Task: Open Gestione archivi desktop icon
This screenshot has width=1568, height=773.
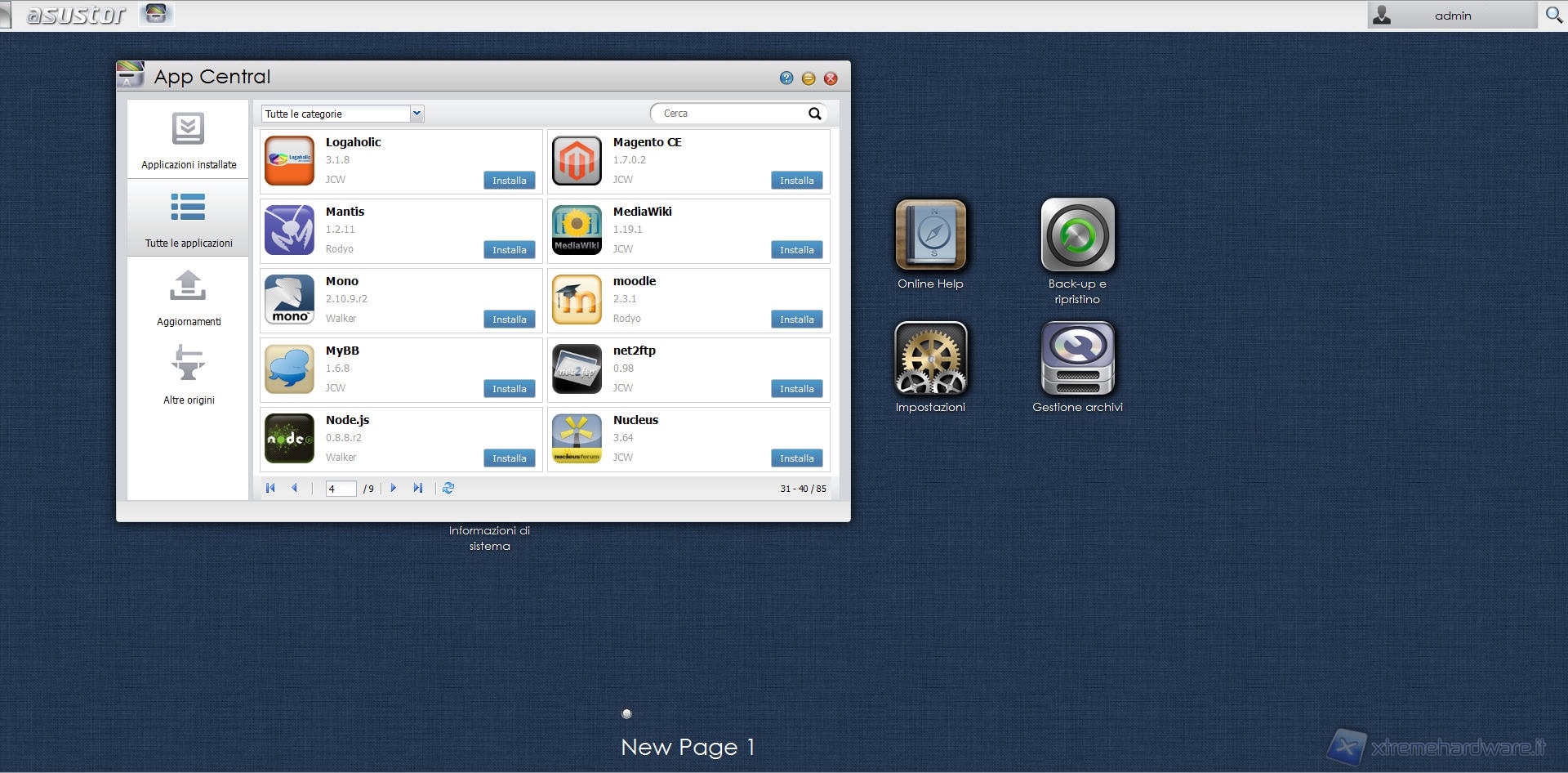Action: coord(1077,359)
